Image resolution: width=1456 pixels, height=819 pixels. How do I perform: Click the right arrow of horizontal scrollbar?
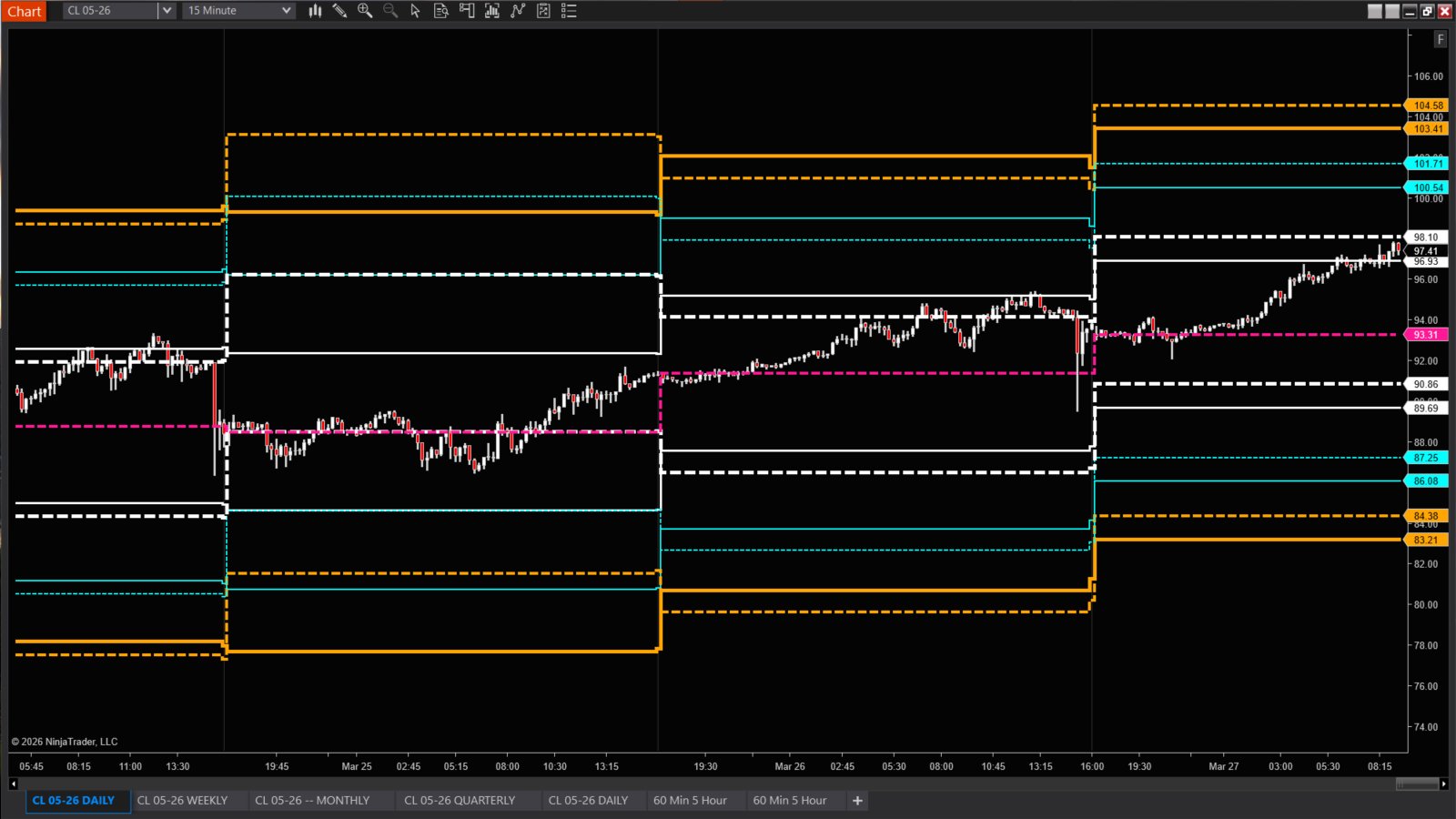pyautogui.click(x=1443, y=784)
